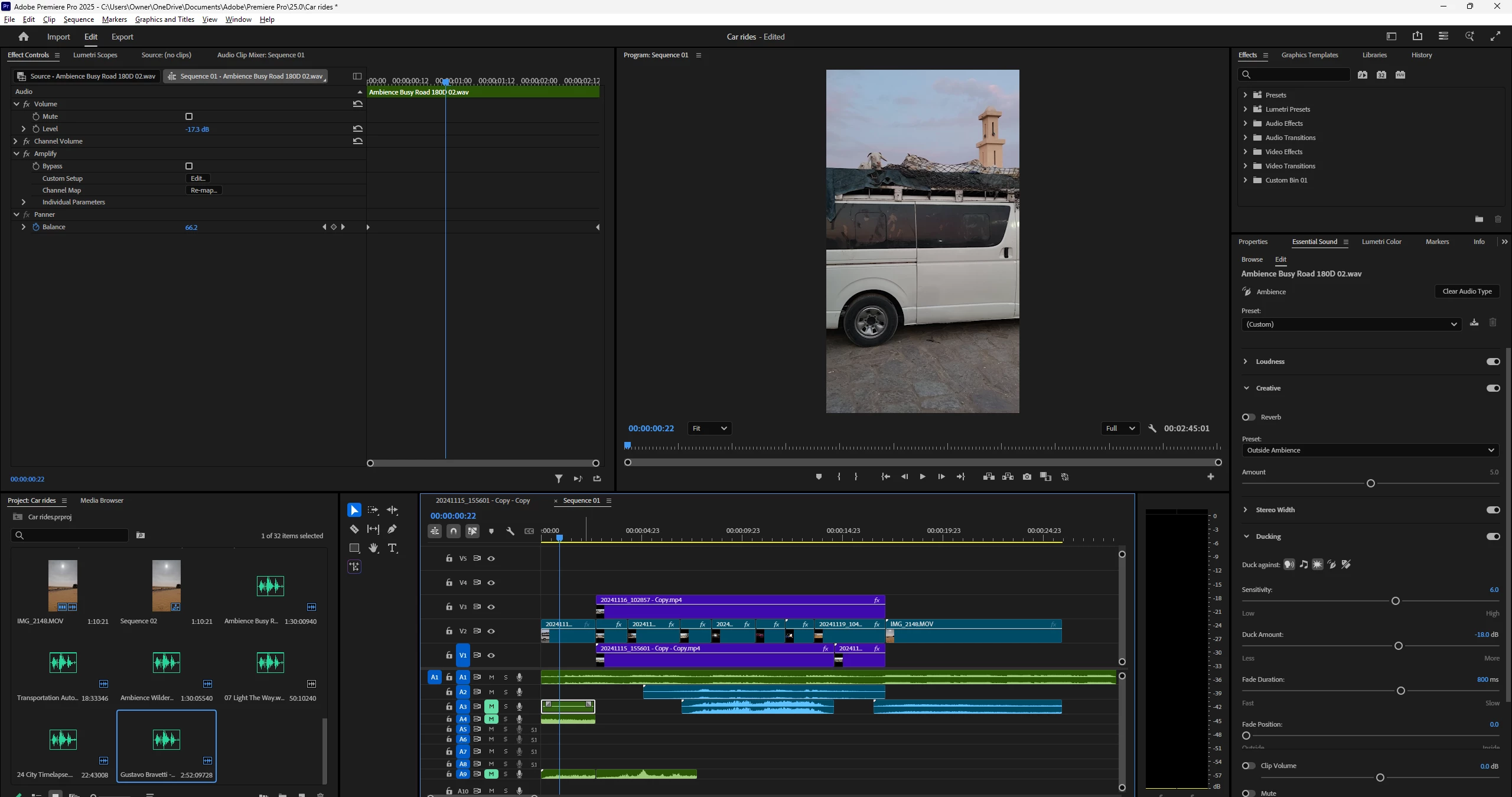Open the Outside Ambience preset dropdown
Screen dimensions: 1512x797
click(1370, 450)
